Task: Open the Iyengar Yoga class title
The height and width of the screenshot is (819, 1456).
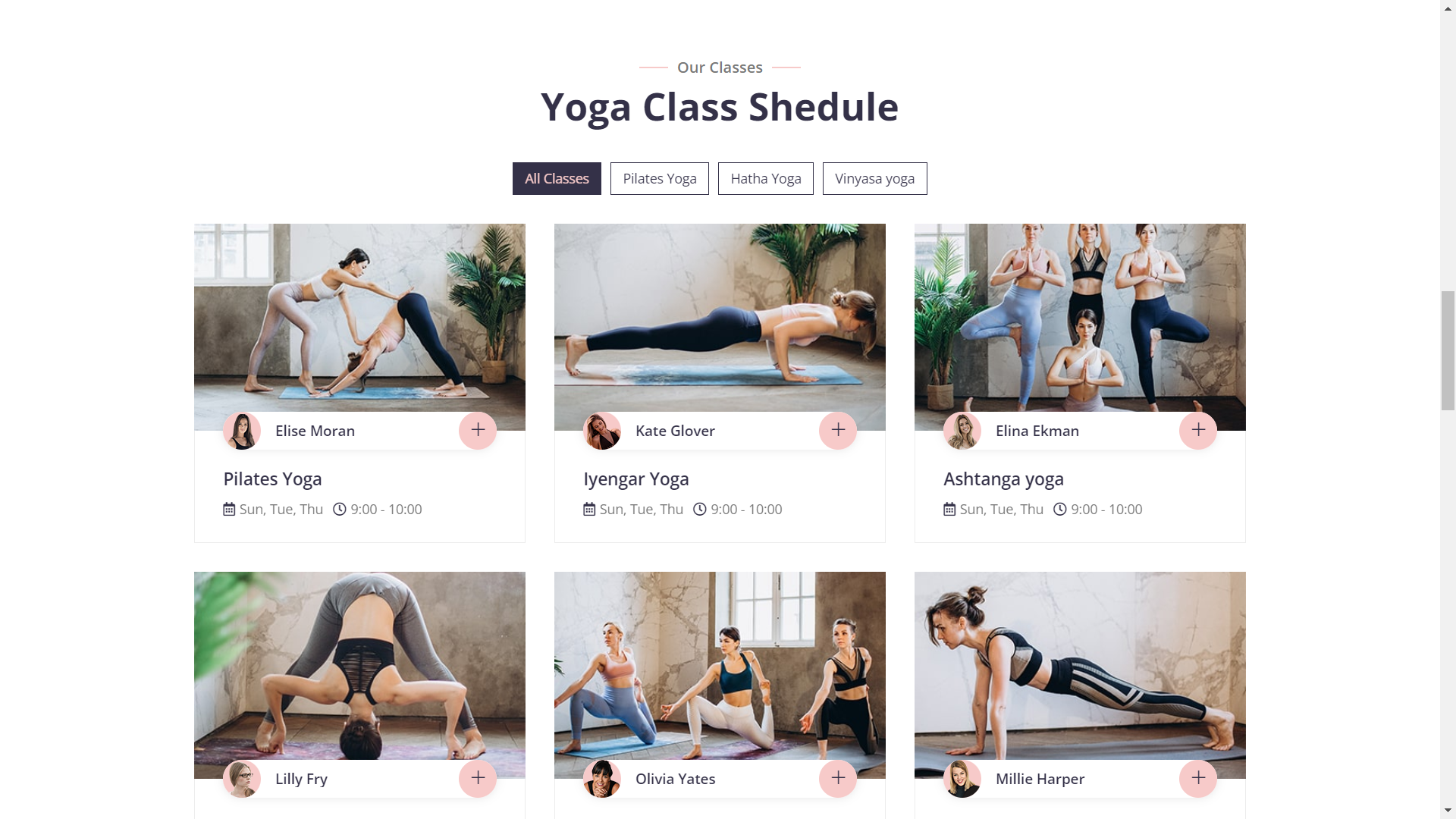Action: [x=636, y=479]
